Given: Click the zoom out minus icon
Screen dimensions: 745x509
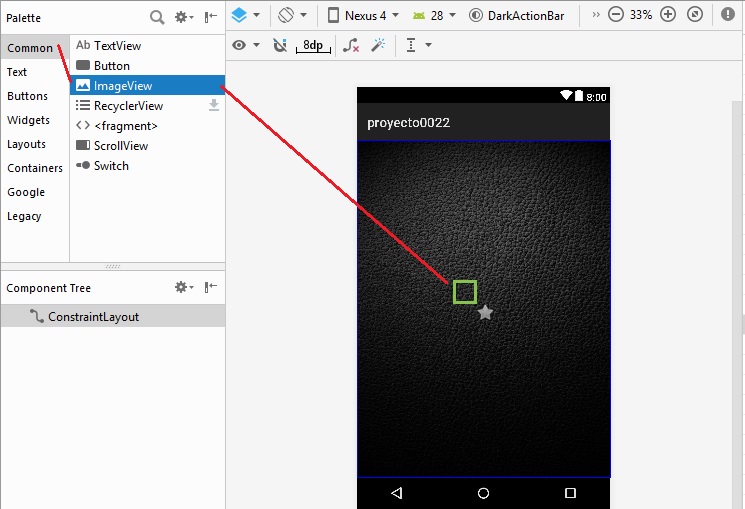Looking at the screenshot, I should tap(616, 15).
